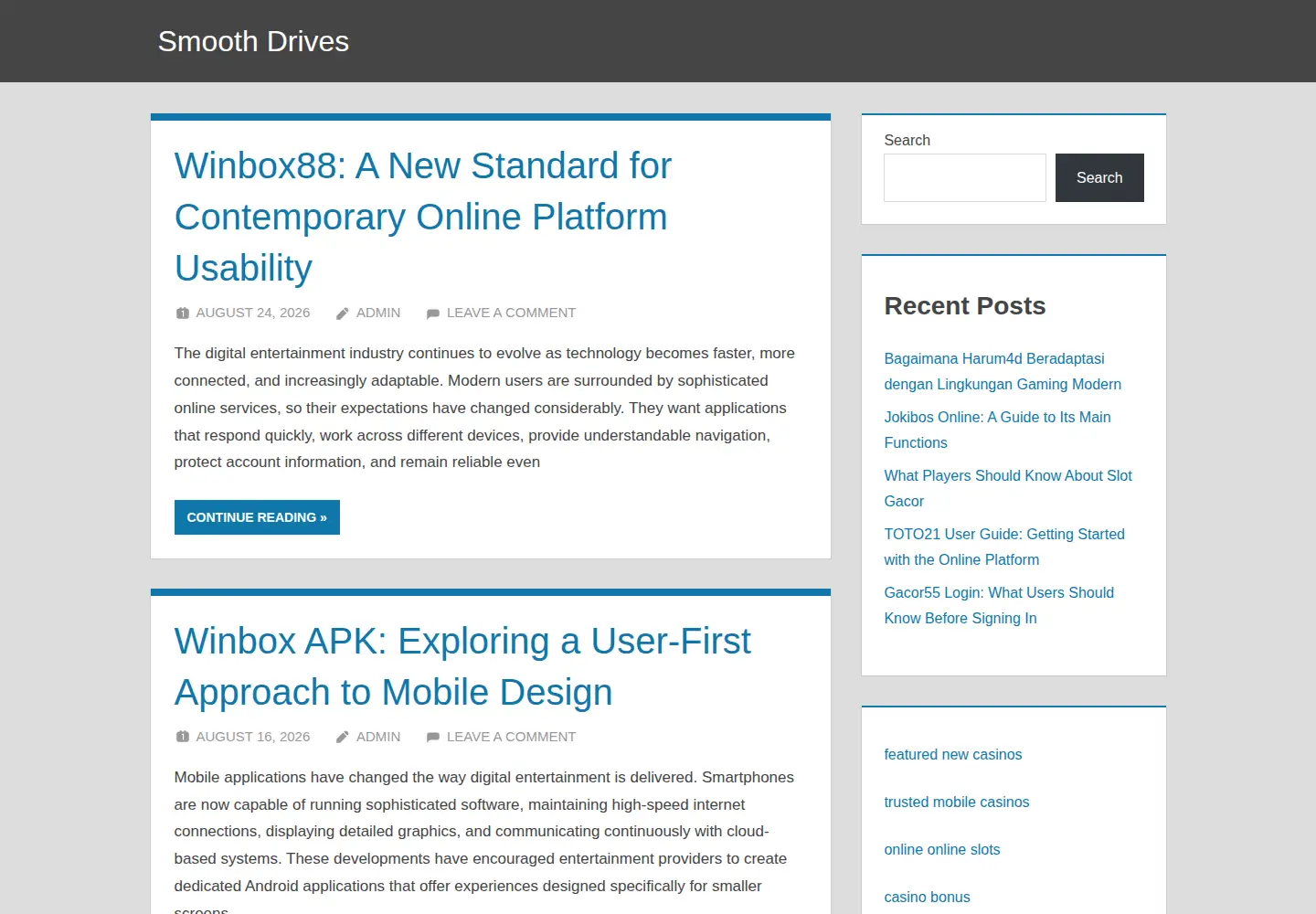Click calendar icon beside August 24, 2026
The image size is (1316, 914).
coord(183,313)
